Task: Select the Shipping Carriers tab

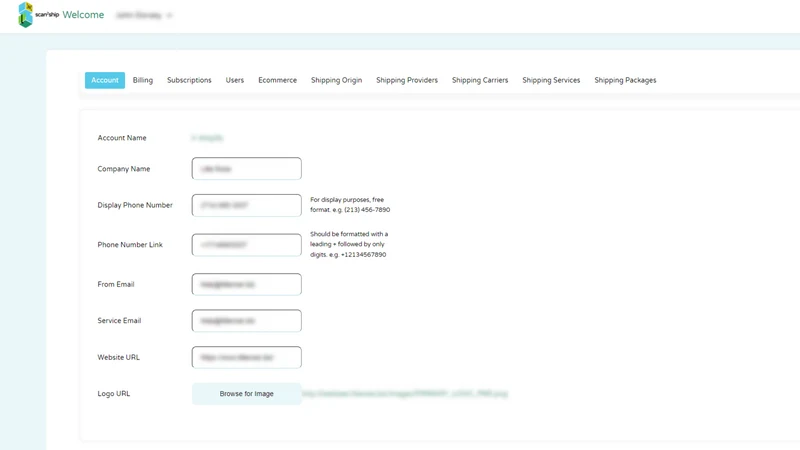Action: click(x=480, y=80)
